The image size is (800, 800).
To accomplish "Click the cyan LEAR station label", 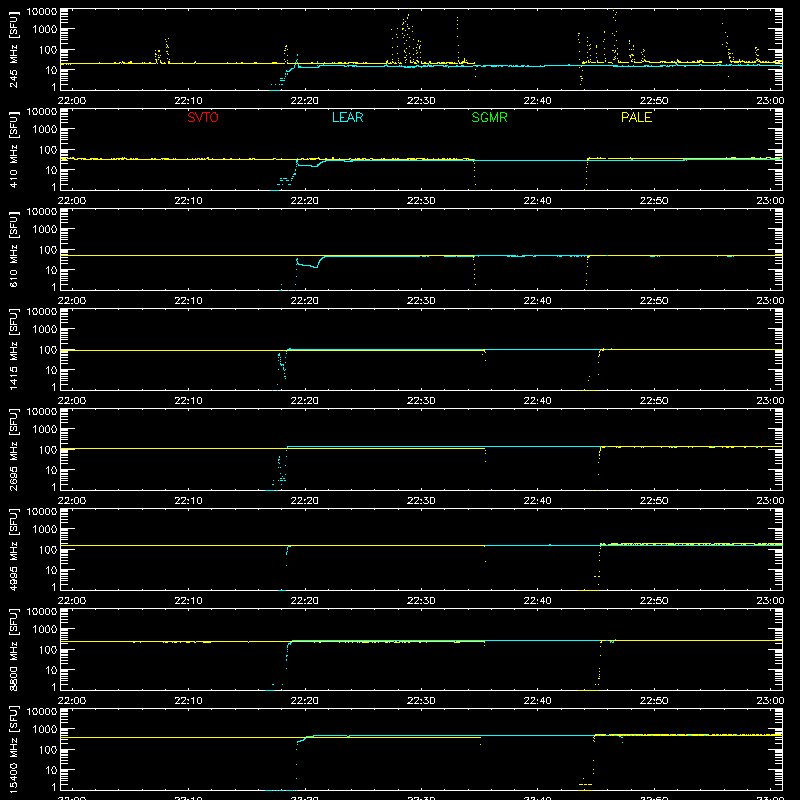I will click(x=347, y=117).
